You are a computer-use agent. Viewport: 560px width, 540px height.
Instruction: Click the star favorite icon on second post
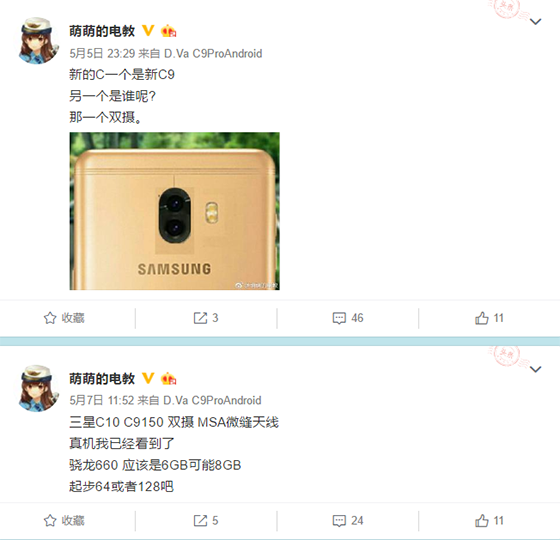coord(50,520)
